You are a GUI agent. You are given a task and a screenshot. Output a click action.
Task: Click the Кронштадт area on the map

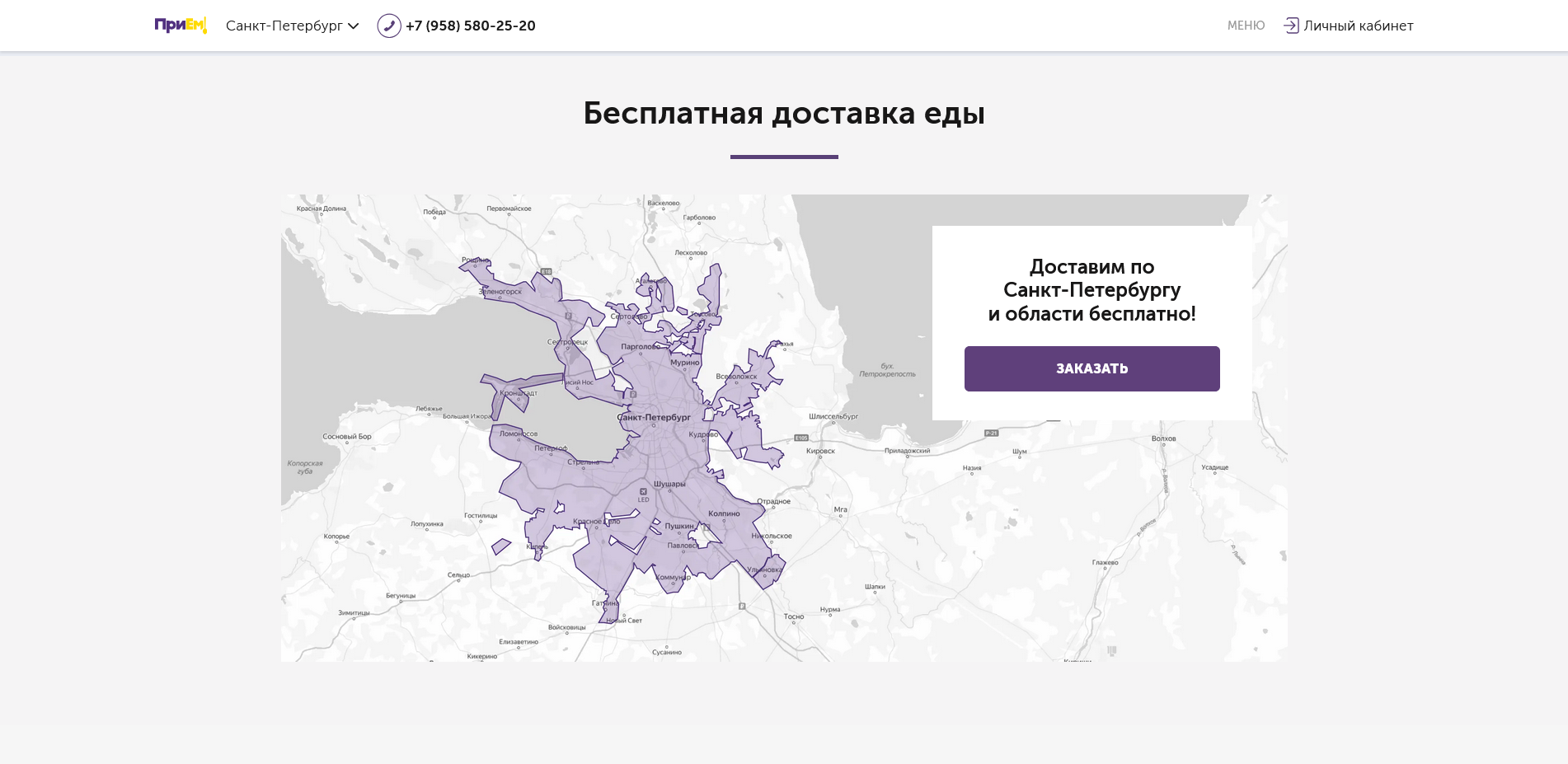point(519,392)
